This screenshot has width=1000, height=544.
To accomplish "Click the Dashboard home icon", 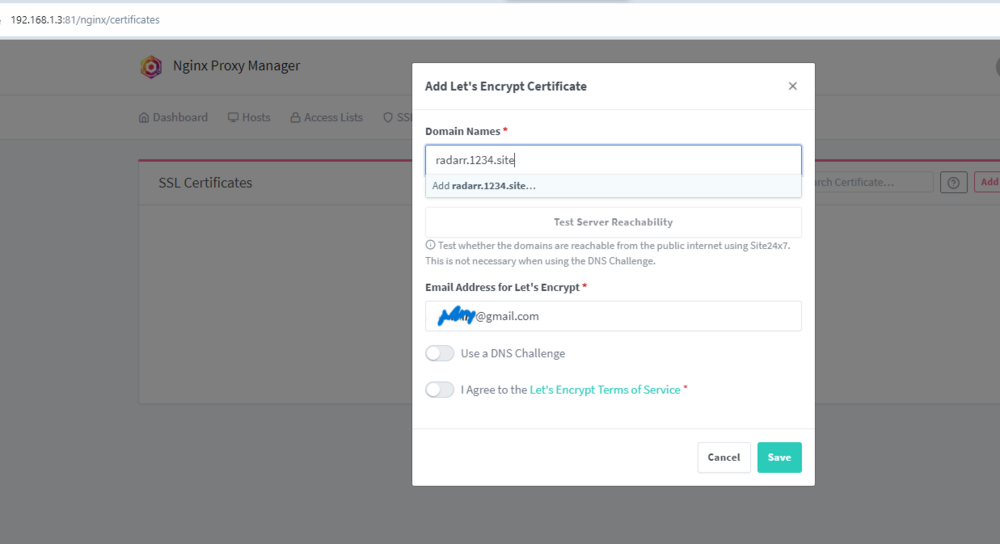I will click(x=144, y=117).
